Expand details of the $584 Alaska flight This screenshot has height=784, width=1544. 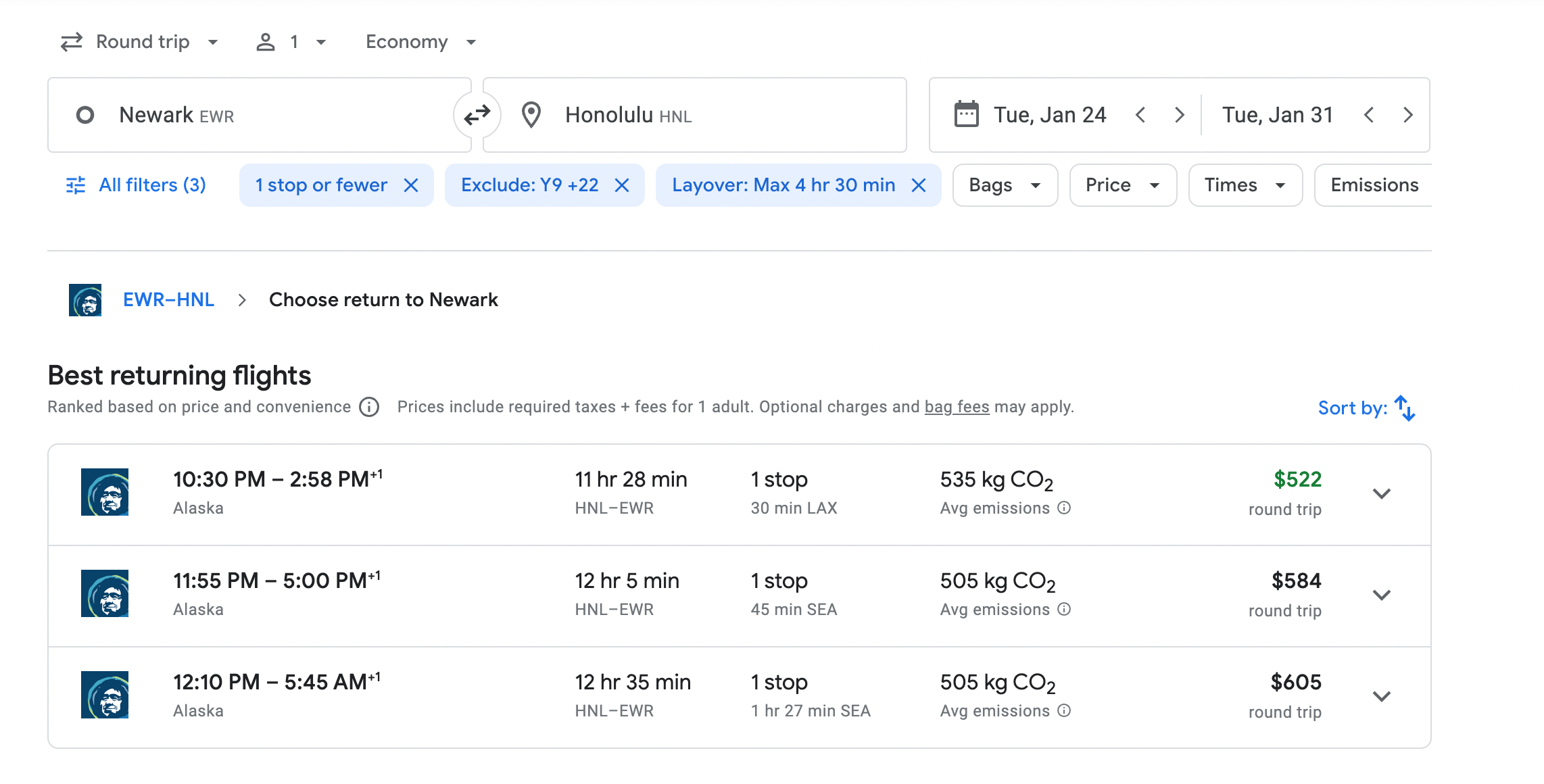pyautogui.click(x=1382, y=595)
